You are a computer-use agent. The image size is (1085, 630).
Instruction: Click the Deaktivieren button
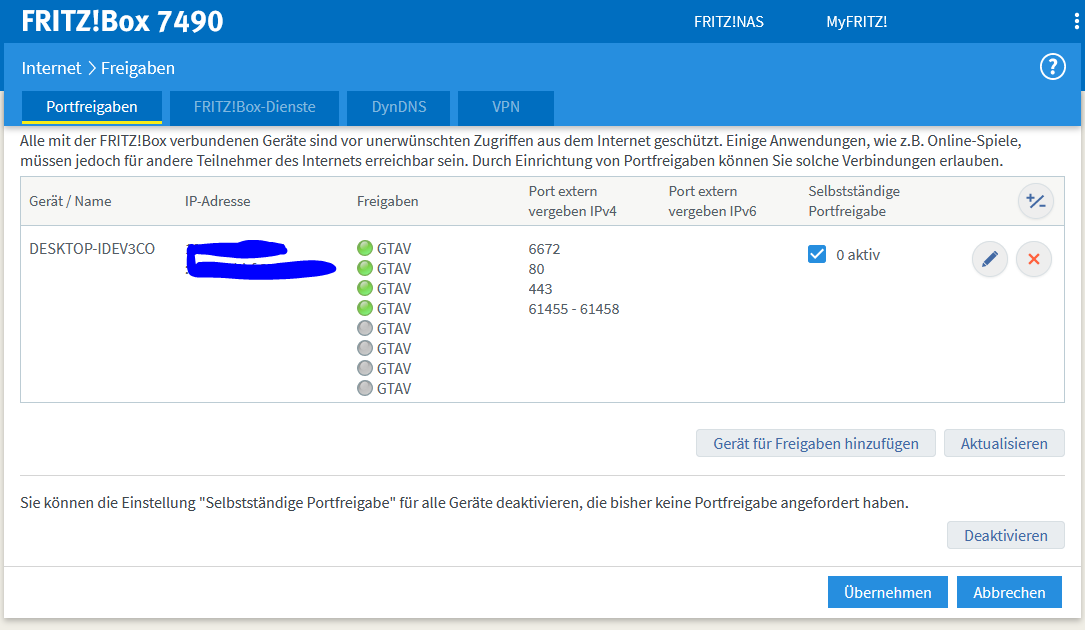[1005, 536]
